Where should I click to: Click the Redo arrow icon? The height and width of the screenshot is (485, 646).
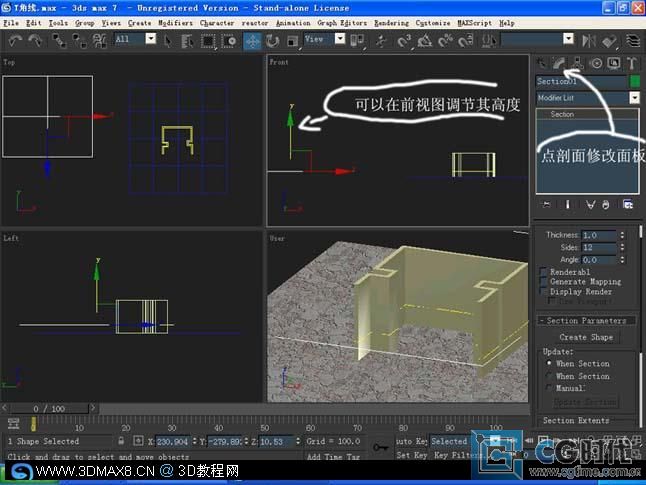point(35,40)
